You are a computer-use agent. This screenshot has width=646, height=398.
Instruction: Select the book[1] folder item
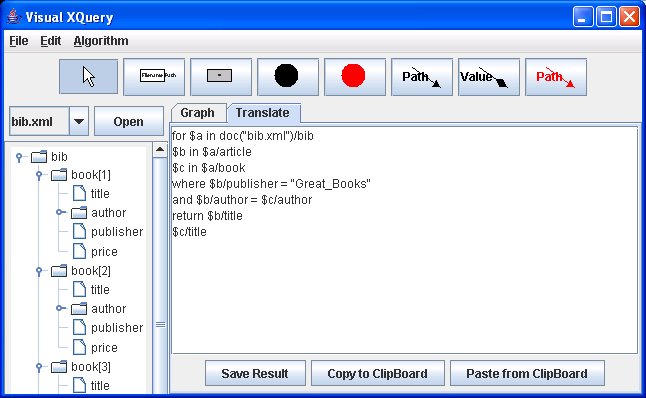tap(81, 175)
